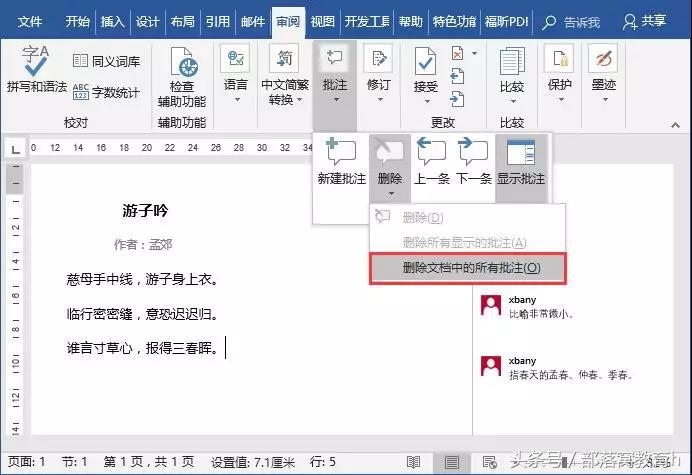Open the 同义词库 thesaurus
Screen dimensions: 692x475
click(106, 61)
